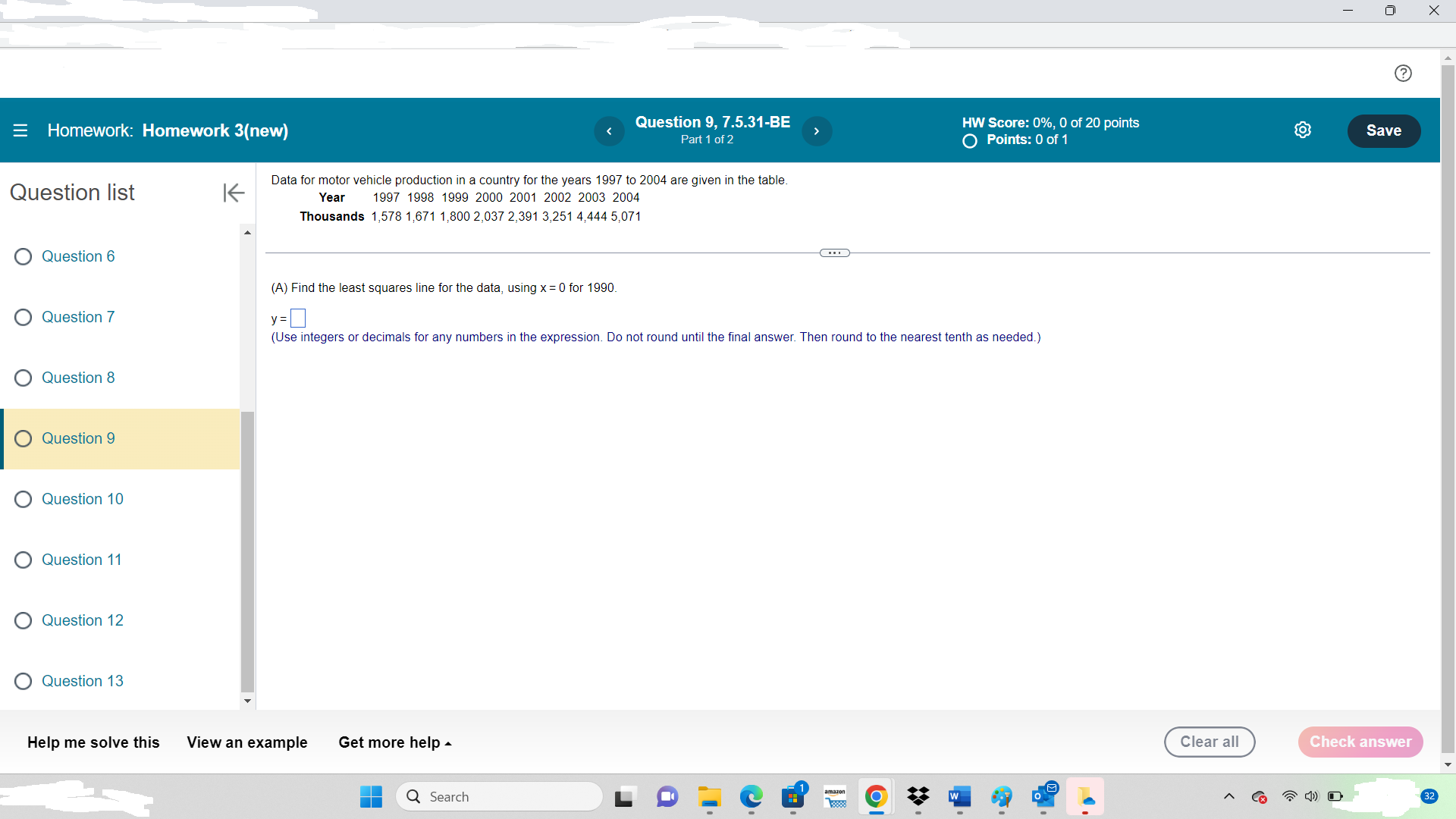
Task: Select Question 6 in the list
Action: [x=78, y=256]
